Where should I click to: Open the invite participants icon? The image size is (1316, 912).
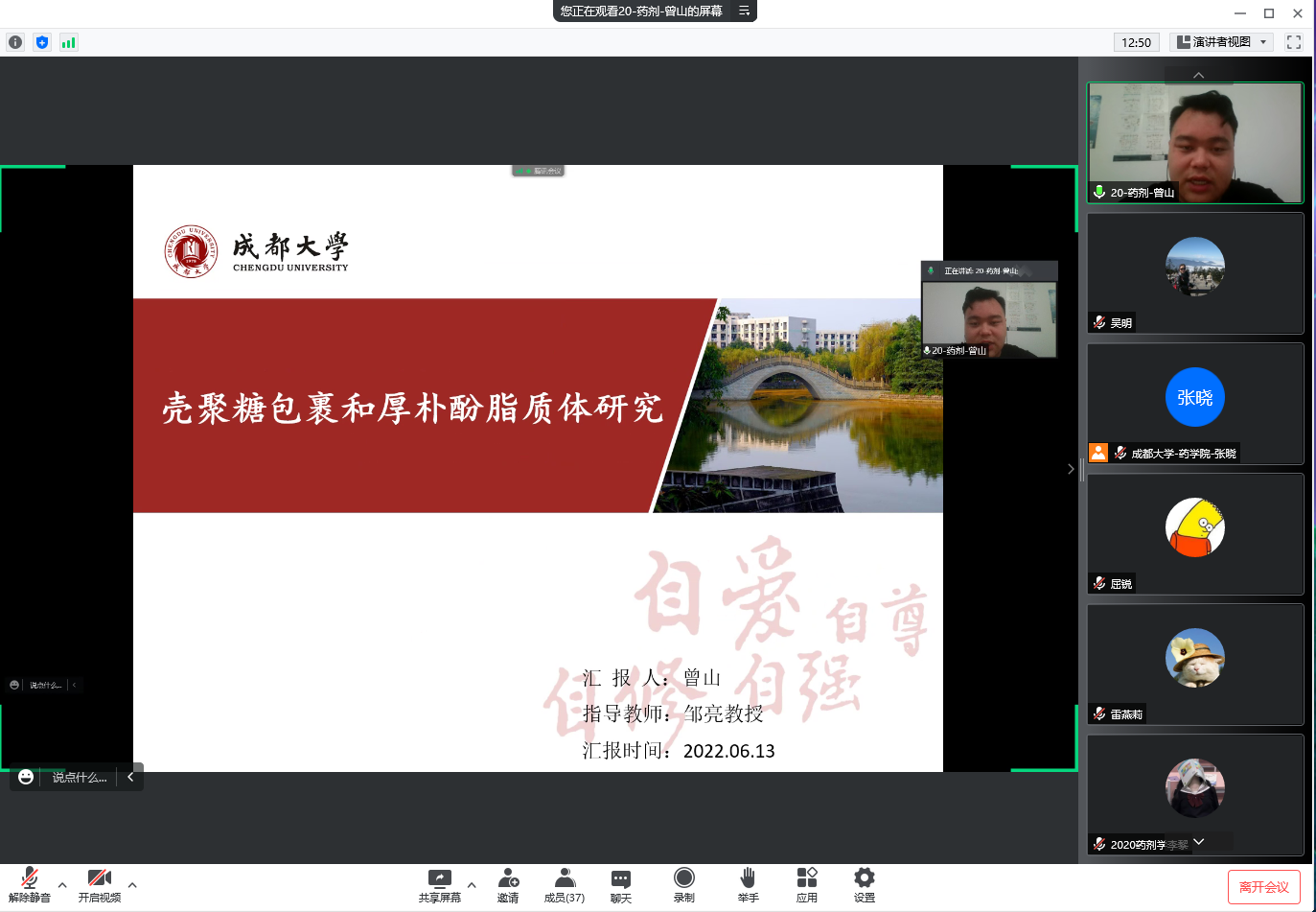click(508, 885)
